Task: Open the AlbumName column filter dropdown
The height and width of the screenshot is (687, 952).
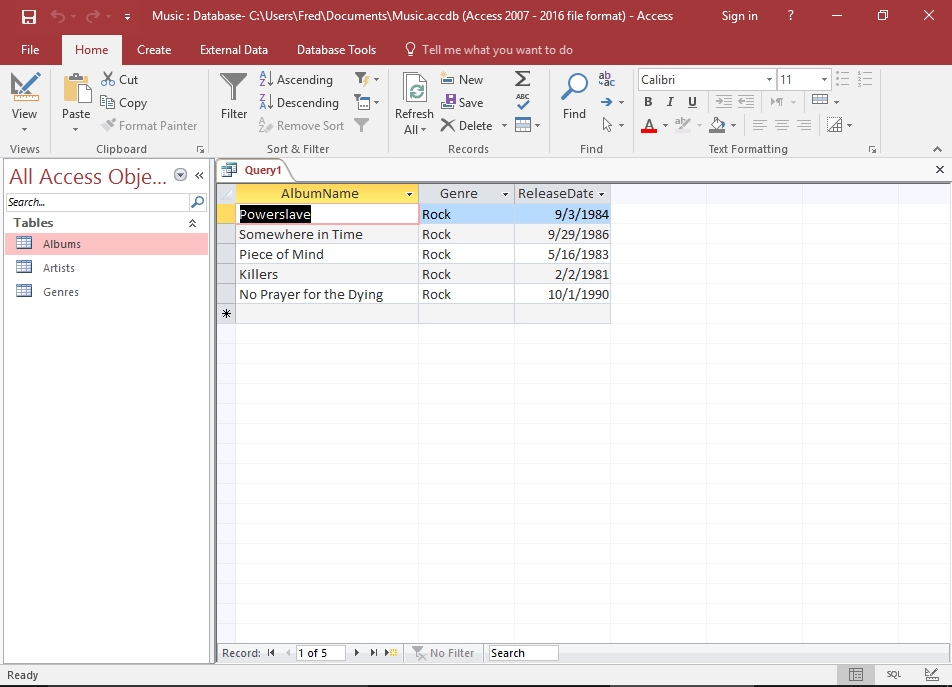Action: [x=409, y=193]
